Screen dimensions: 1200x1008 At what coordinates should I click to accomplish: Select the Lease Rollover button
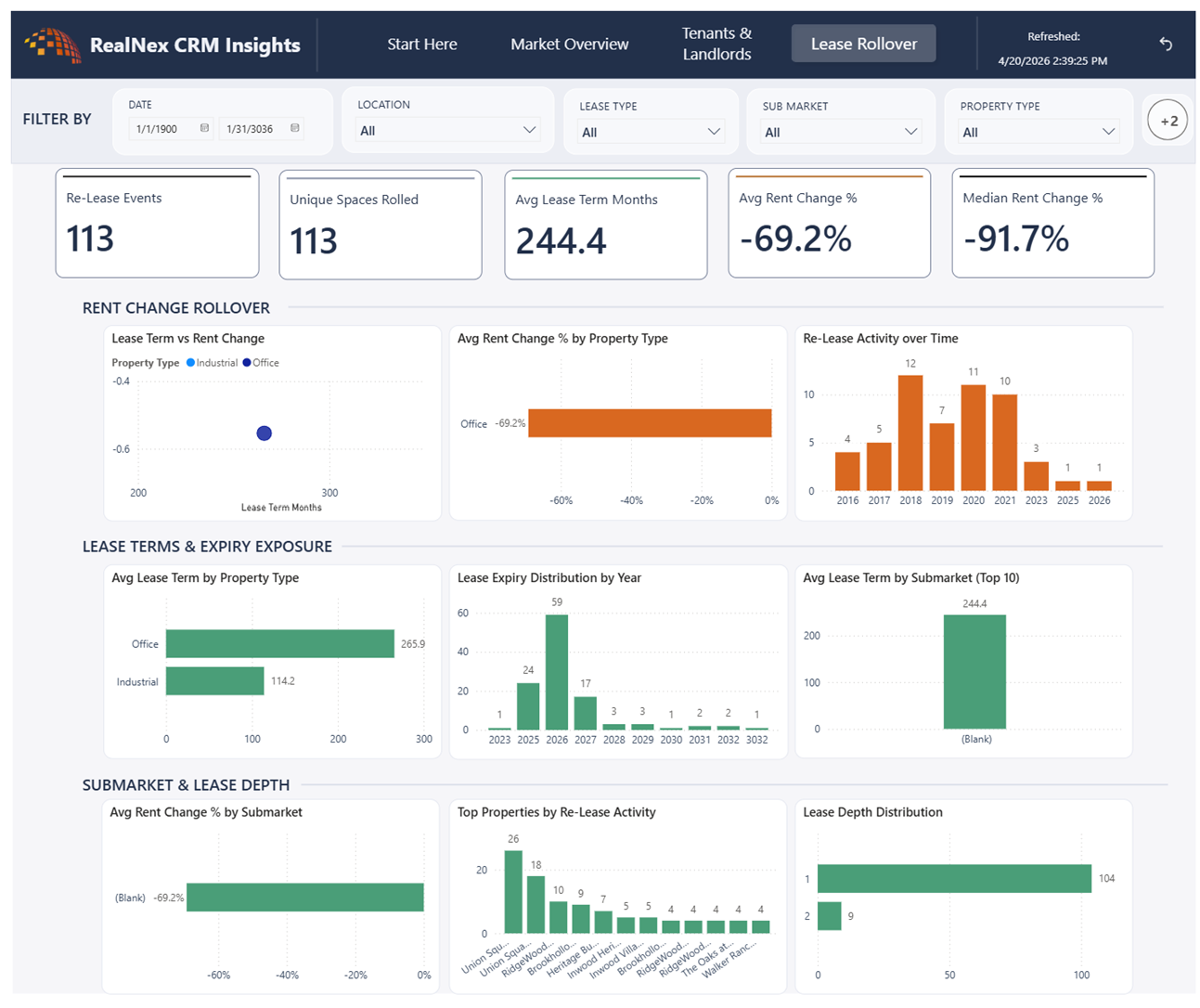pyautogui.click(x=863, y=44)
